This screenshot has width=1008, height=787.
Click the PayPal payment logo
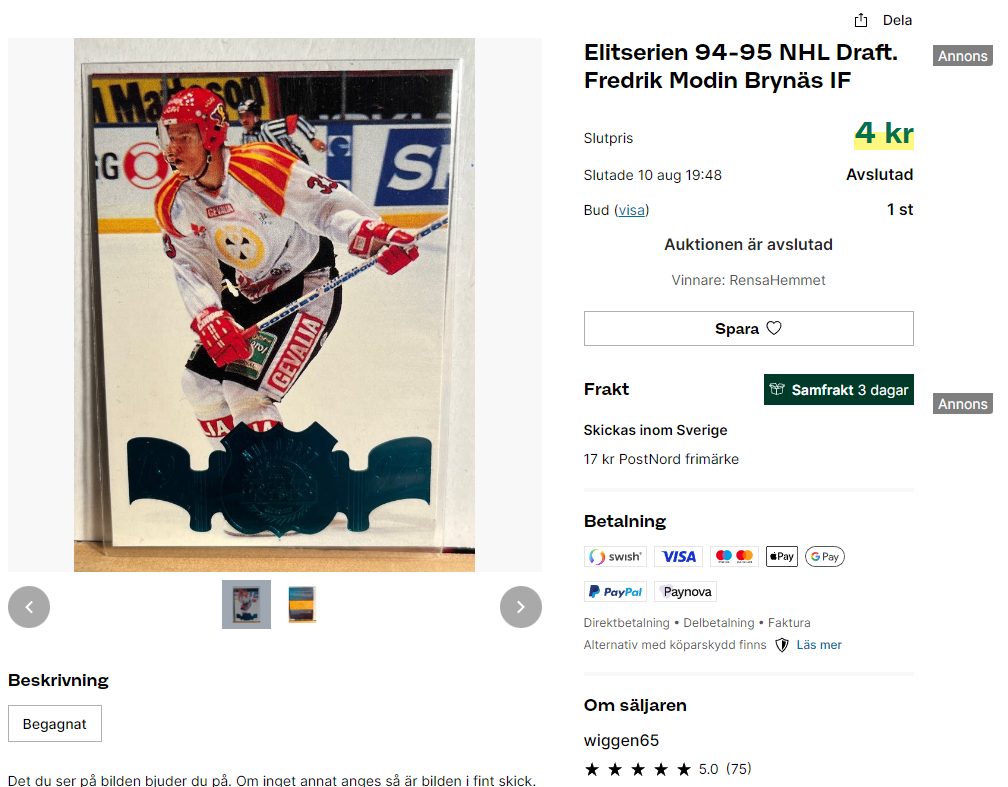[615, 592]
